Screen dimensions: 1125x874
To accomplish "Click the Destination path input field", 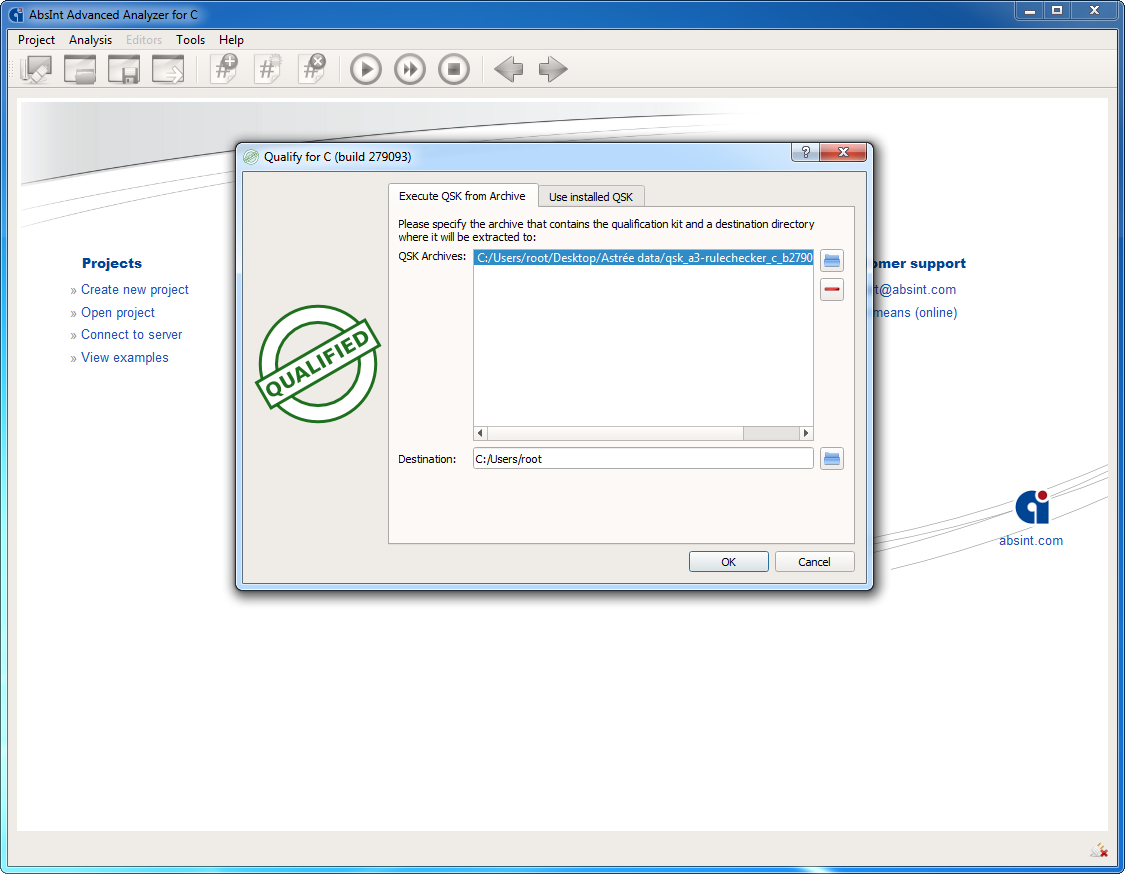I will pos(643,459).
